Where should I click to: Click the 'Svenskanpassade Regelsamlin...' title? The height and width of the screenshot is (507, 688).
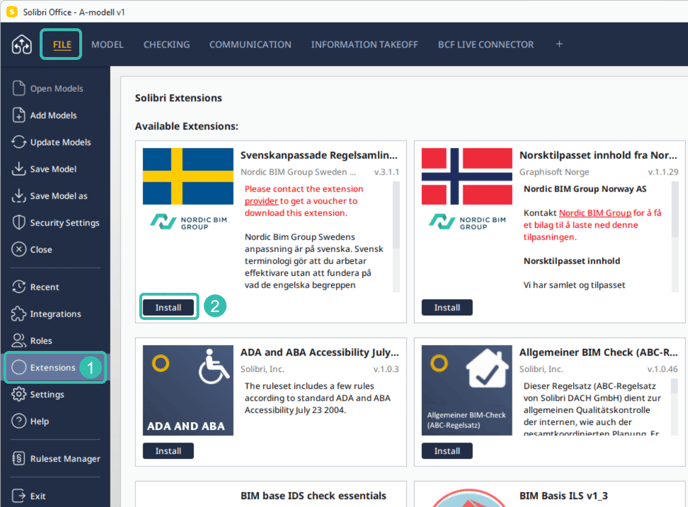click(319, 155)
